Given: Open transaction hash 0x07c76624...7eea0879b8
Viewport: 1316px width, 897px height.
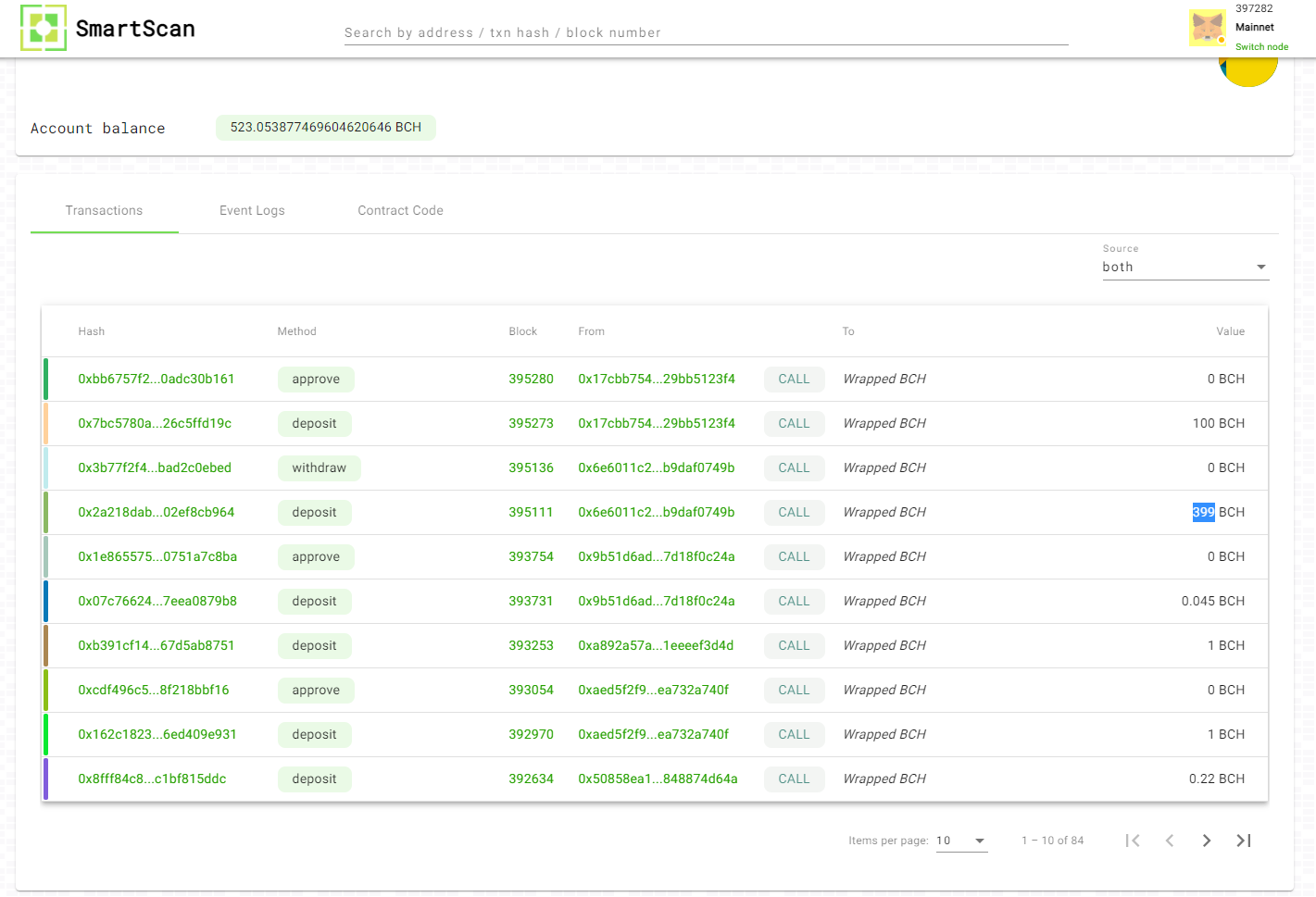Looking at the screenshot, I should [x=157, y=602].
